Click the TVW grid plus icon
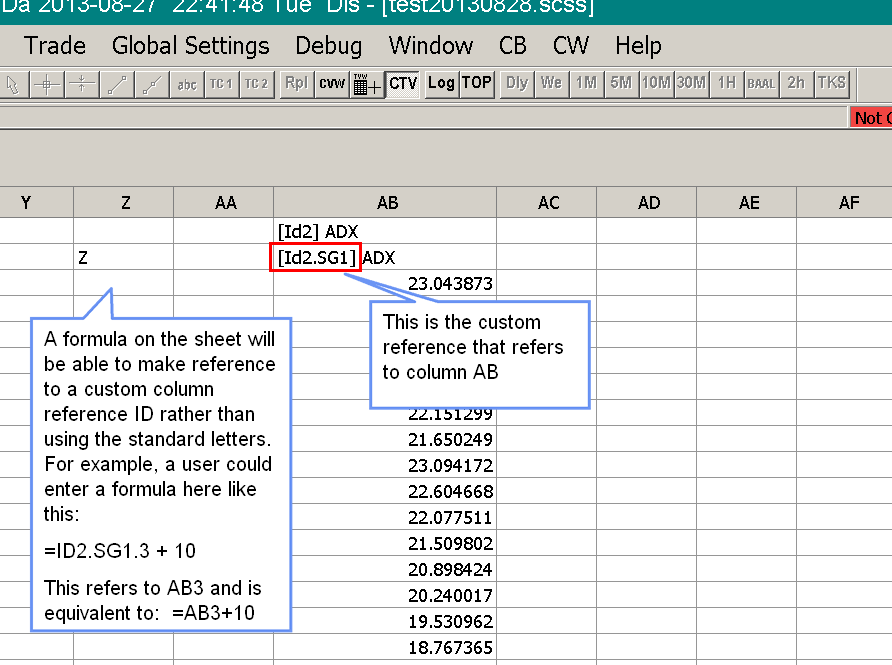The width and height of the screenshot is (892, 665). (x=367, y=84)
